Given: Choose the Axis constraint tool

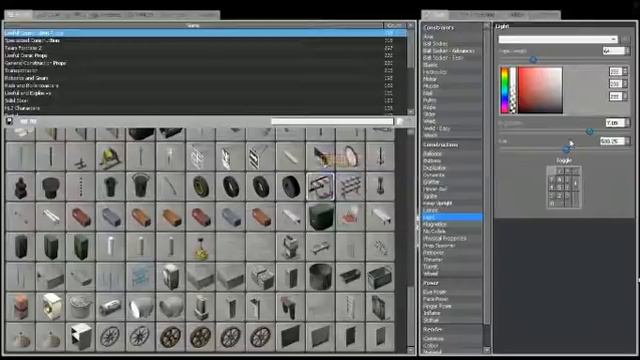Looking at the screenshot, I should coord(451,37).
